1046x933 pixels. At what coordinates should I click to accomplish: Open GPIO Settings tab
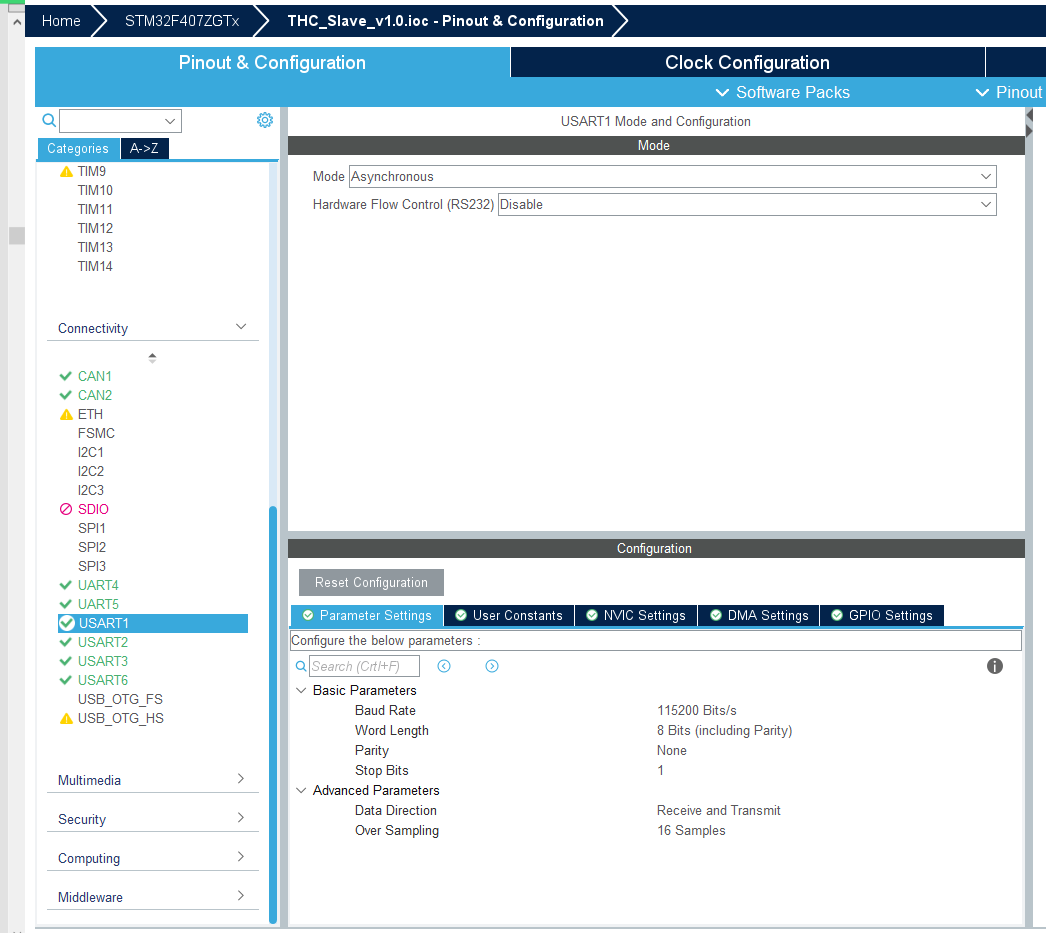(x=882, y=616)
